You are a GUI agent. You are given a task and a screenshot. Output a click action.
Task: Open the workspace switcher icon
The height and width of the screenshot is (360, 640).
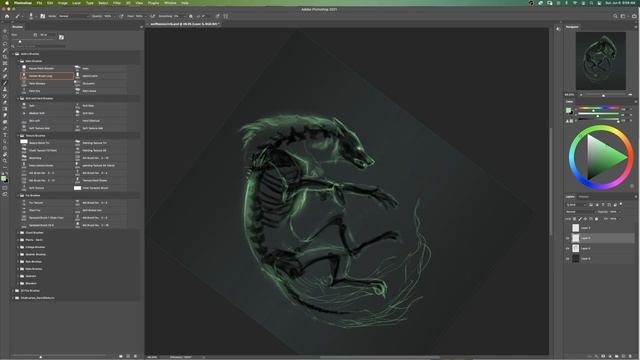pos(623,16)
